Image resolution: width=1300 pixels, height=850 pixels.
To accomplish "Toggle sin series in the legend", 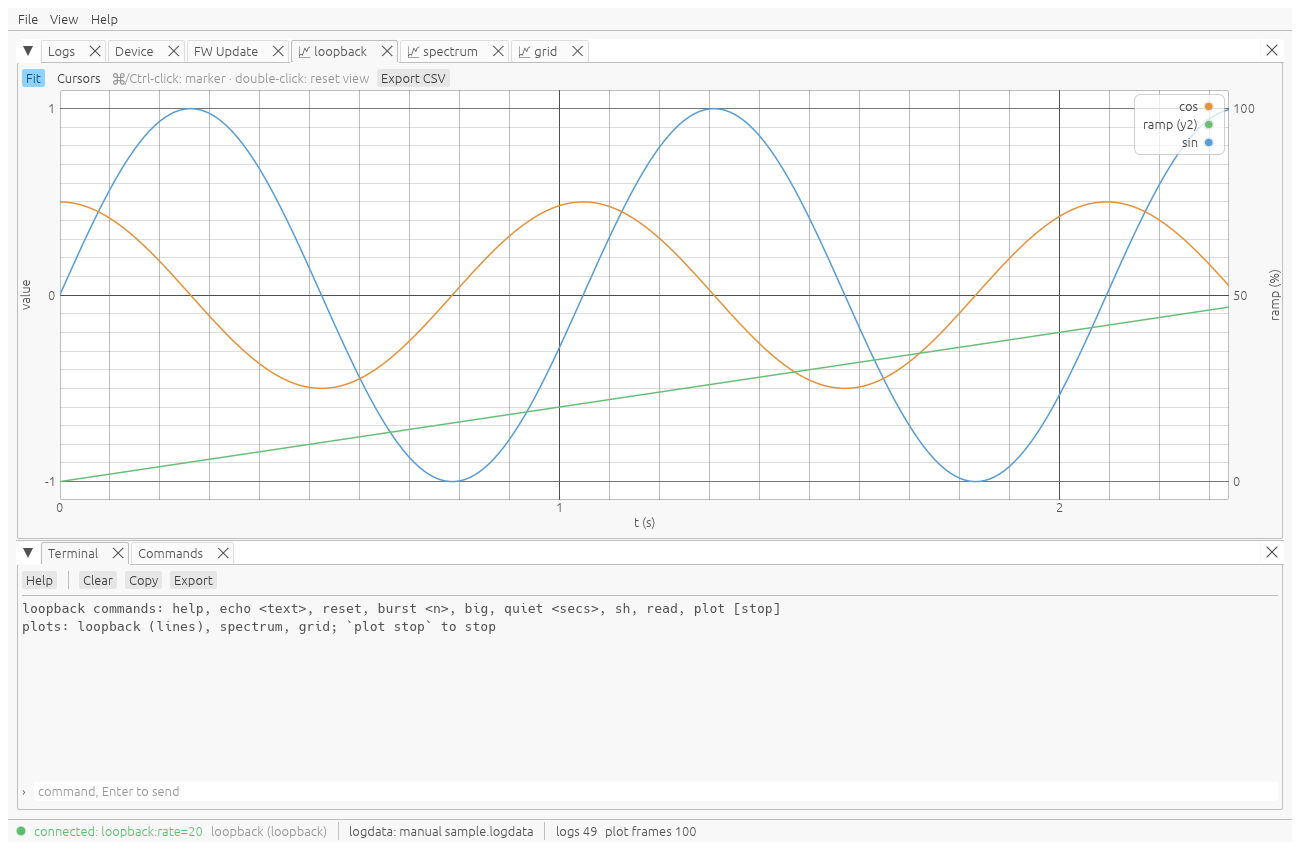I will 1197,143.
